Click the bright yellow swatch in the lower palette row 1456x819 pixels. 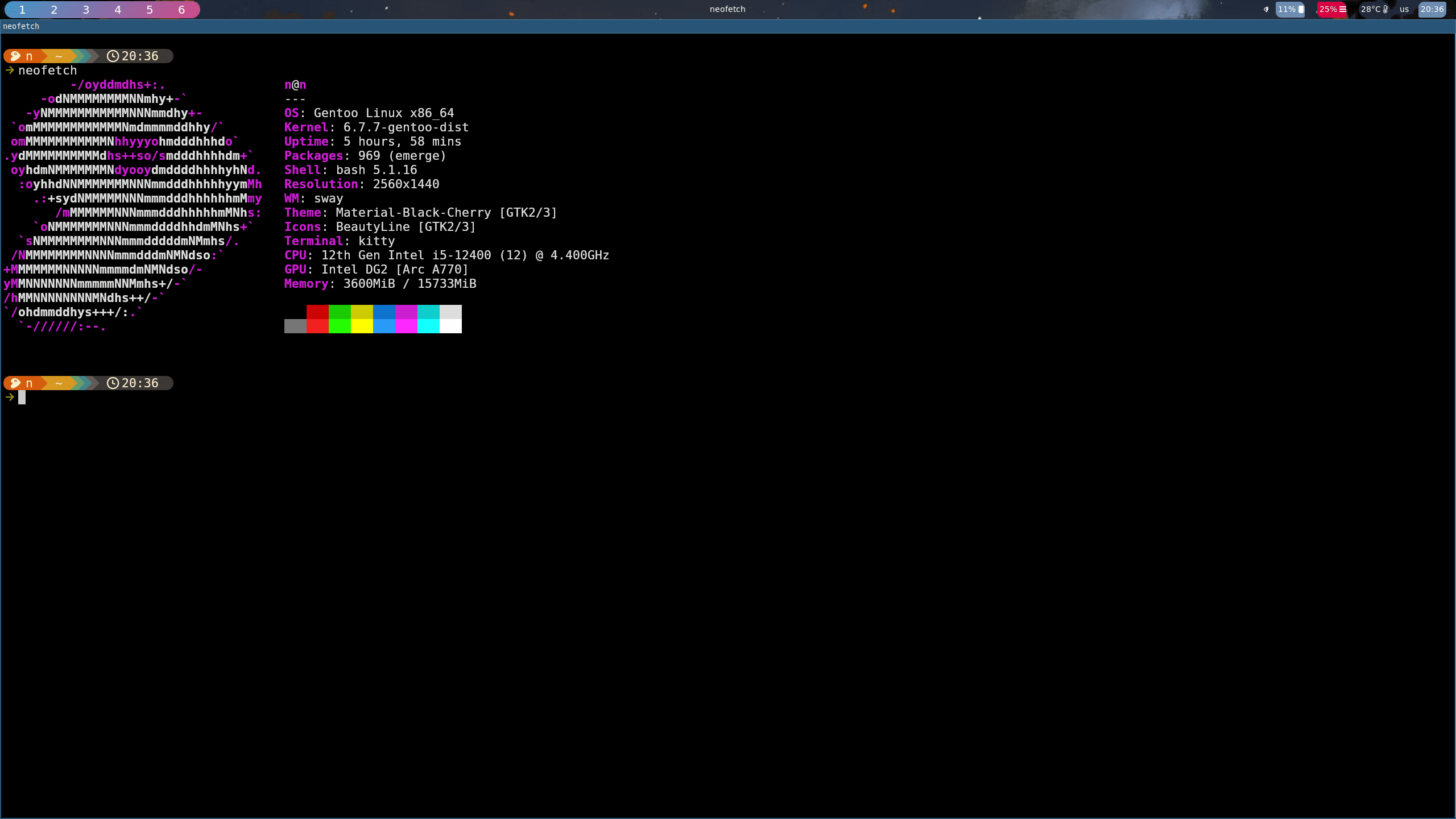[362, 326]
